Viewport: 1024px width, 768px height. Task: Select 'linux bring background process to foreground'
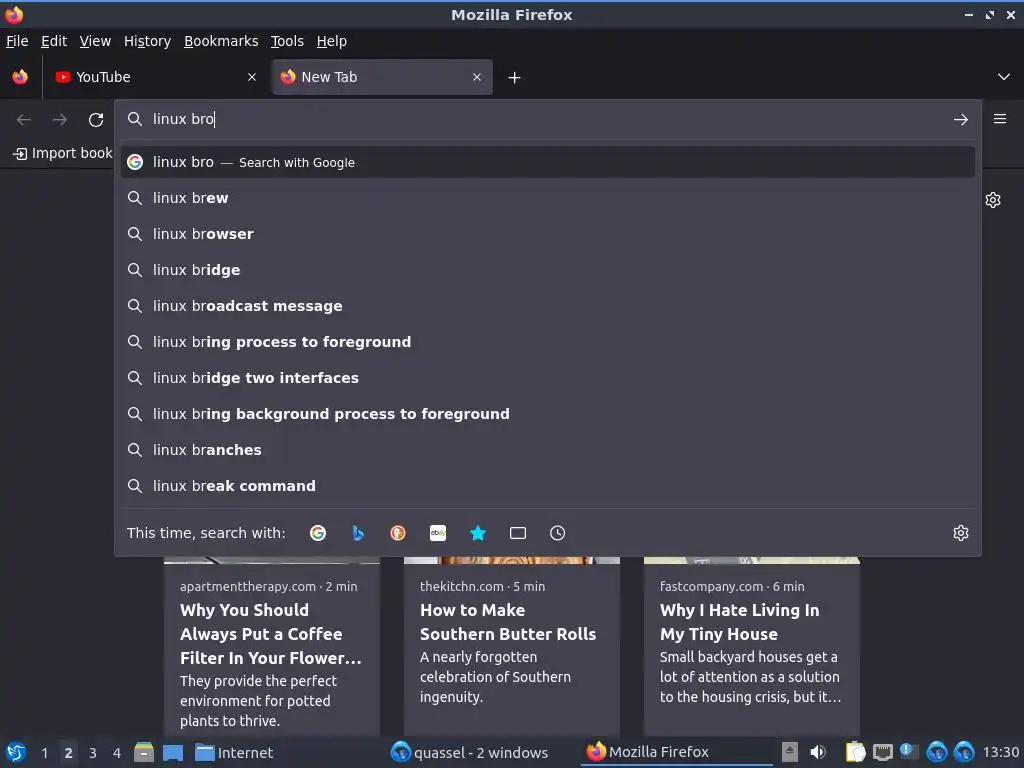(x=548, y=413)
